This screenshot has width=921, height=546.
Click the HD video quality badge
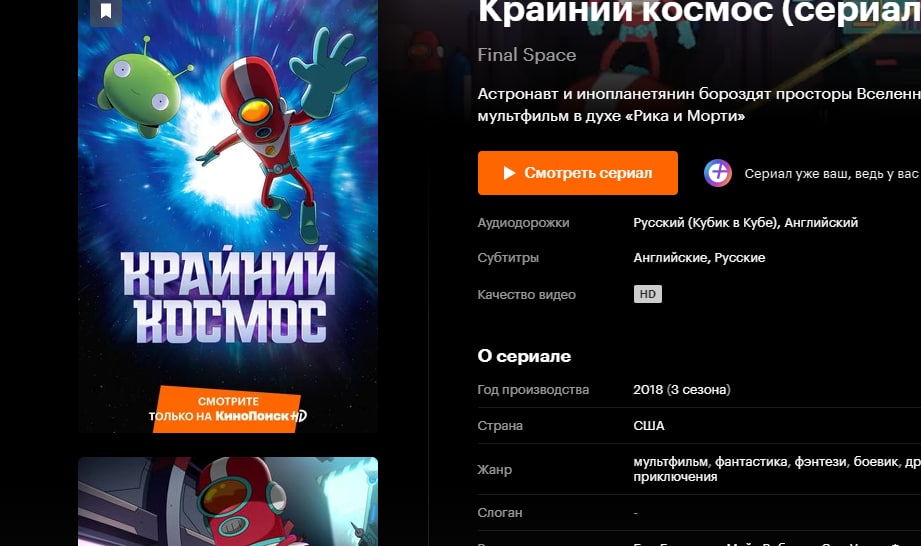coord(647,294)
